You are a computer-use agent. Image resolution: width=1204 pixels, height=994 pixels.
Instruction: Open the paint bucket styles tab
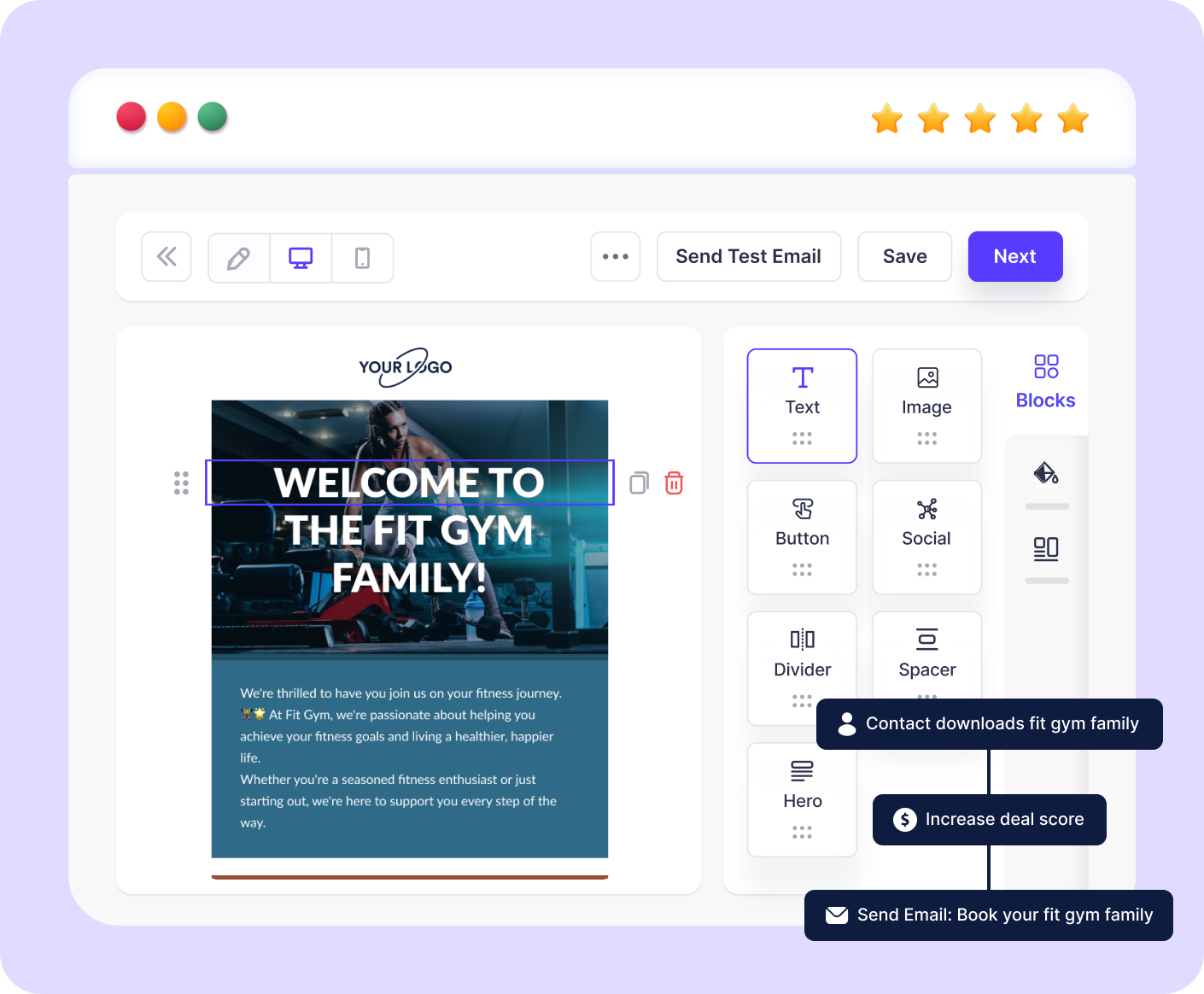click(1046, 473)
